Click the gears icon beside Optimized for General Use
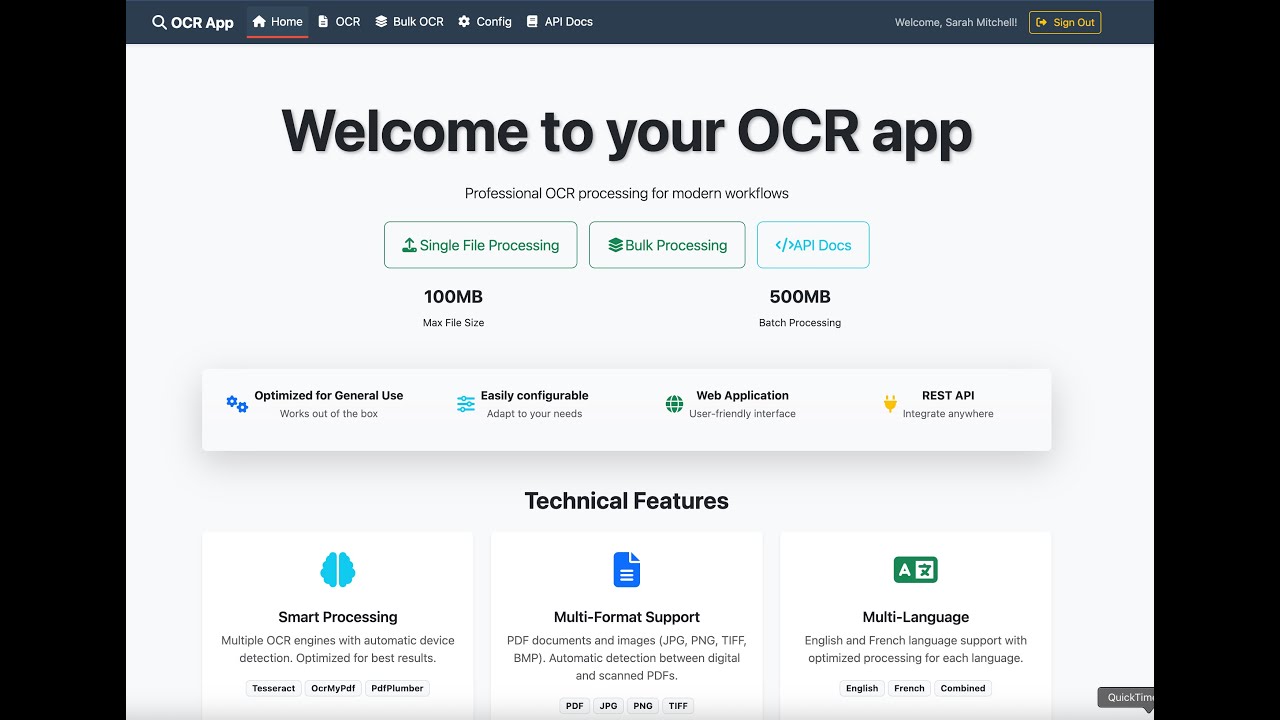This screenshot has height=720, width=1280. [237, 404]
